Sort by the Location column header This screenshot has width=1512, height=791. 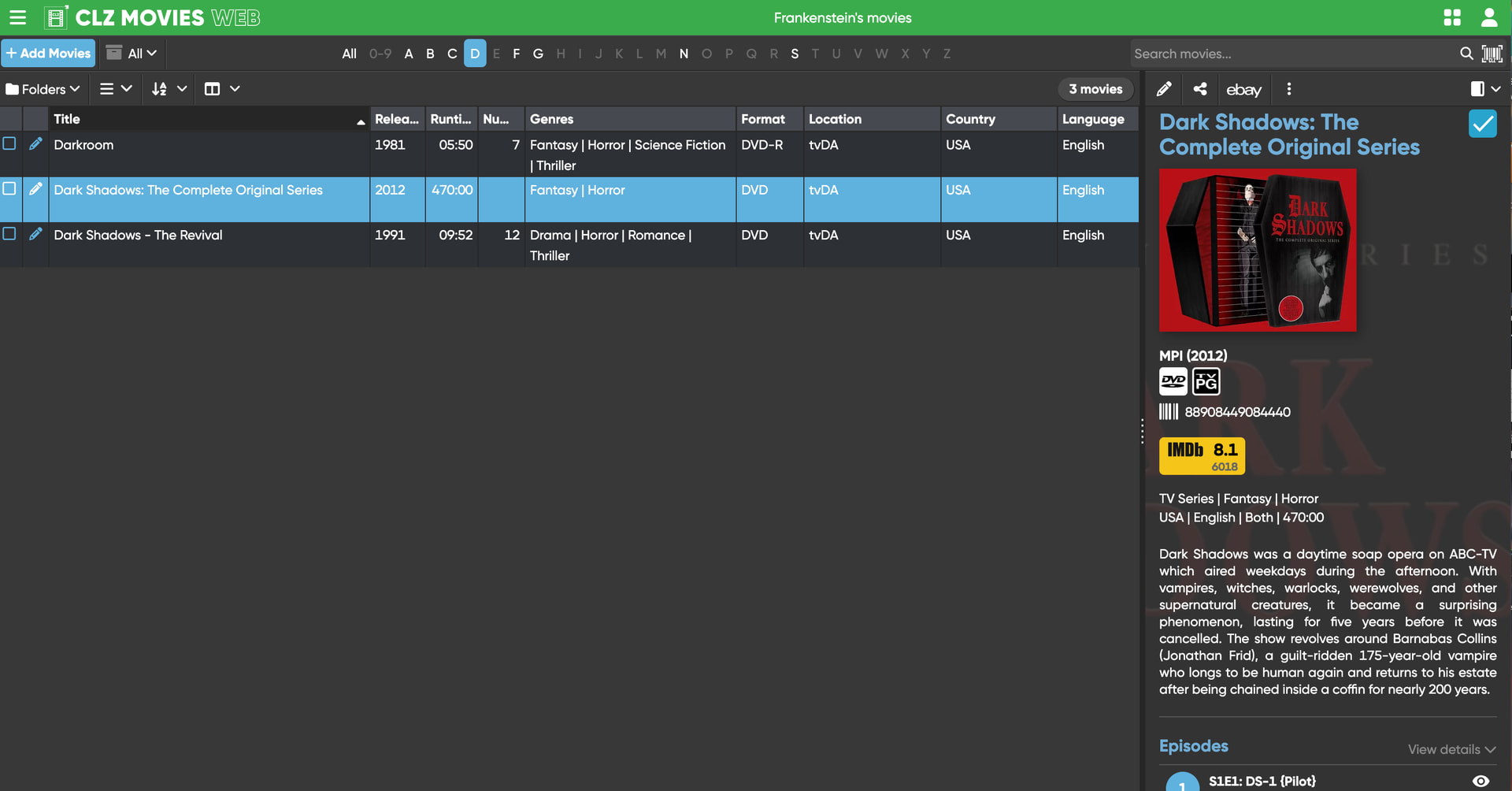(872, 119)
